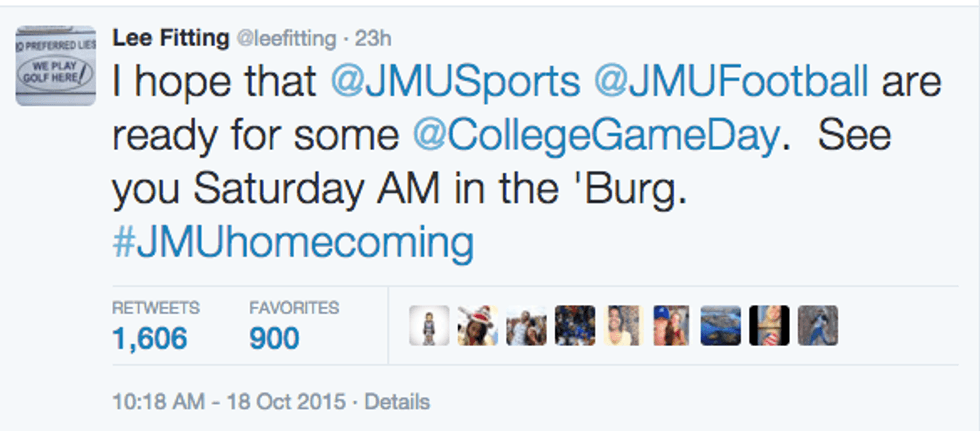Select the third avatar in the retweeter row
The width and height of the screenshot is (980, 431).
pyautogui.click(x=526, y=326)
